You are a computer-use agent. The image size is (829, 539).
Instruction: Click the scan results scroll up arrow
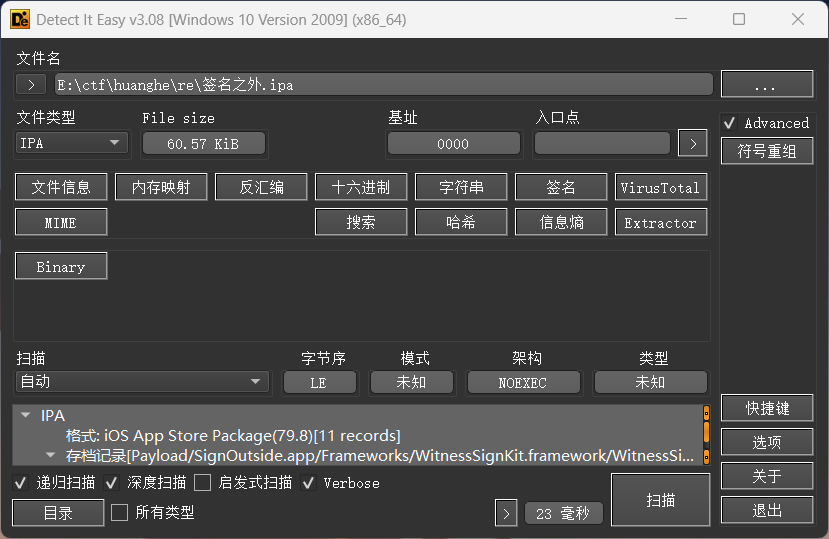coord(706,413)
